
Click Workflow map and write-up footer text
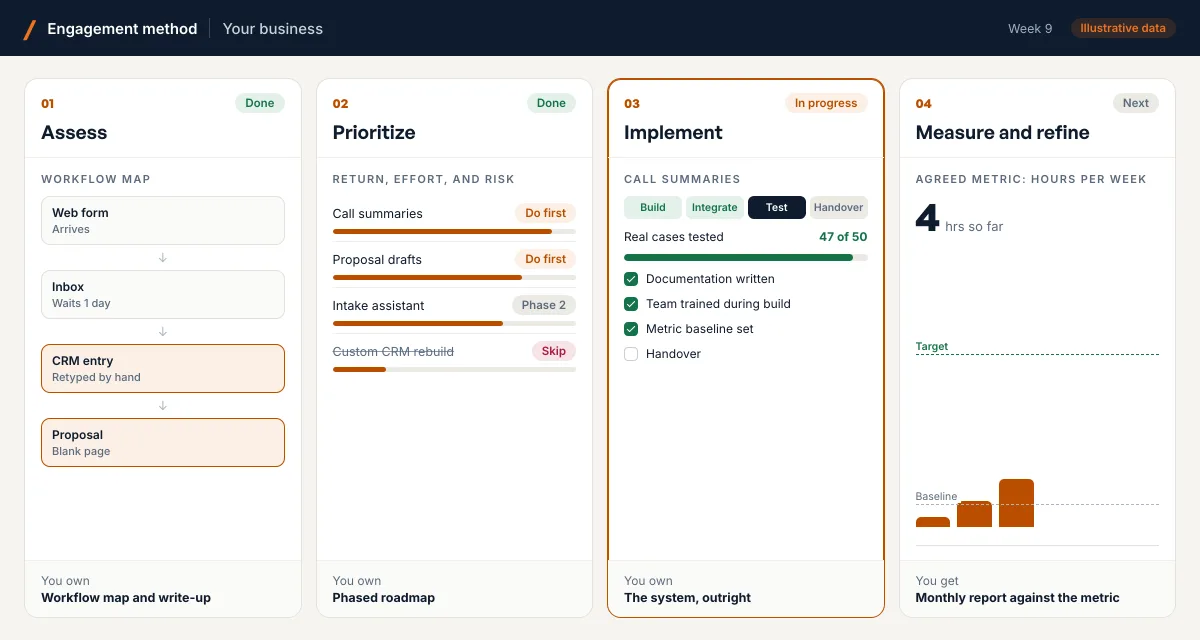(x=126, y=598)
